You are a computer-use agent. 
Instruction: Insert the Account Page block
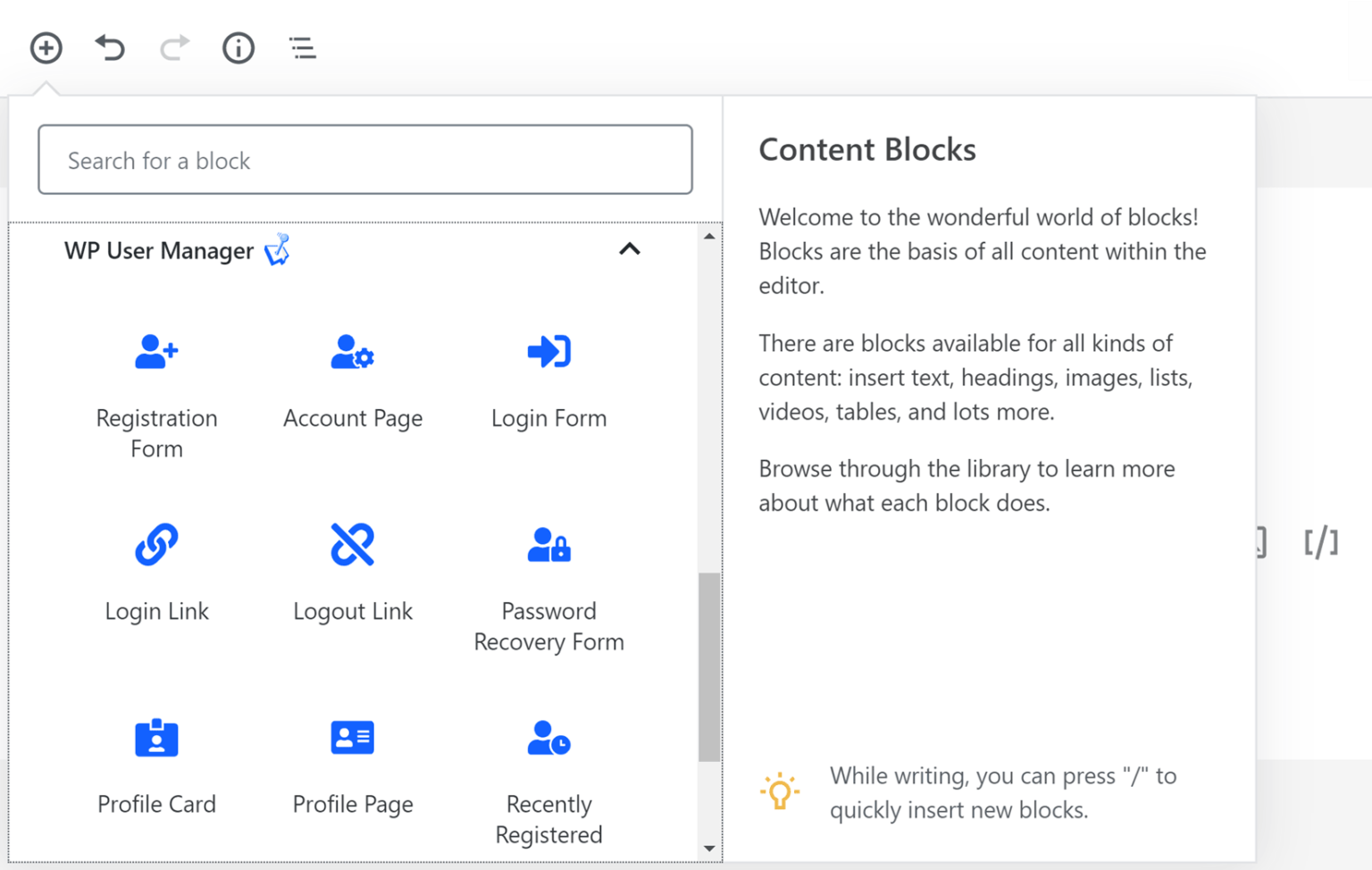coord(353,381)
